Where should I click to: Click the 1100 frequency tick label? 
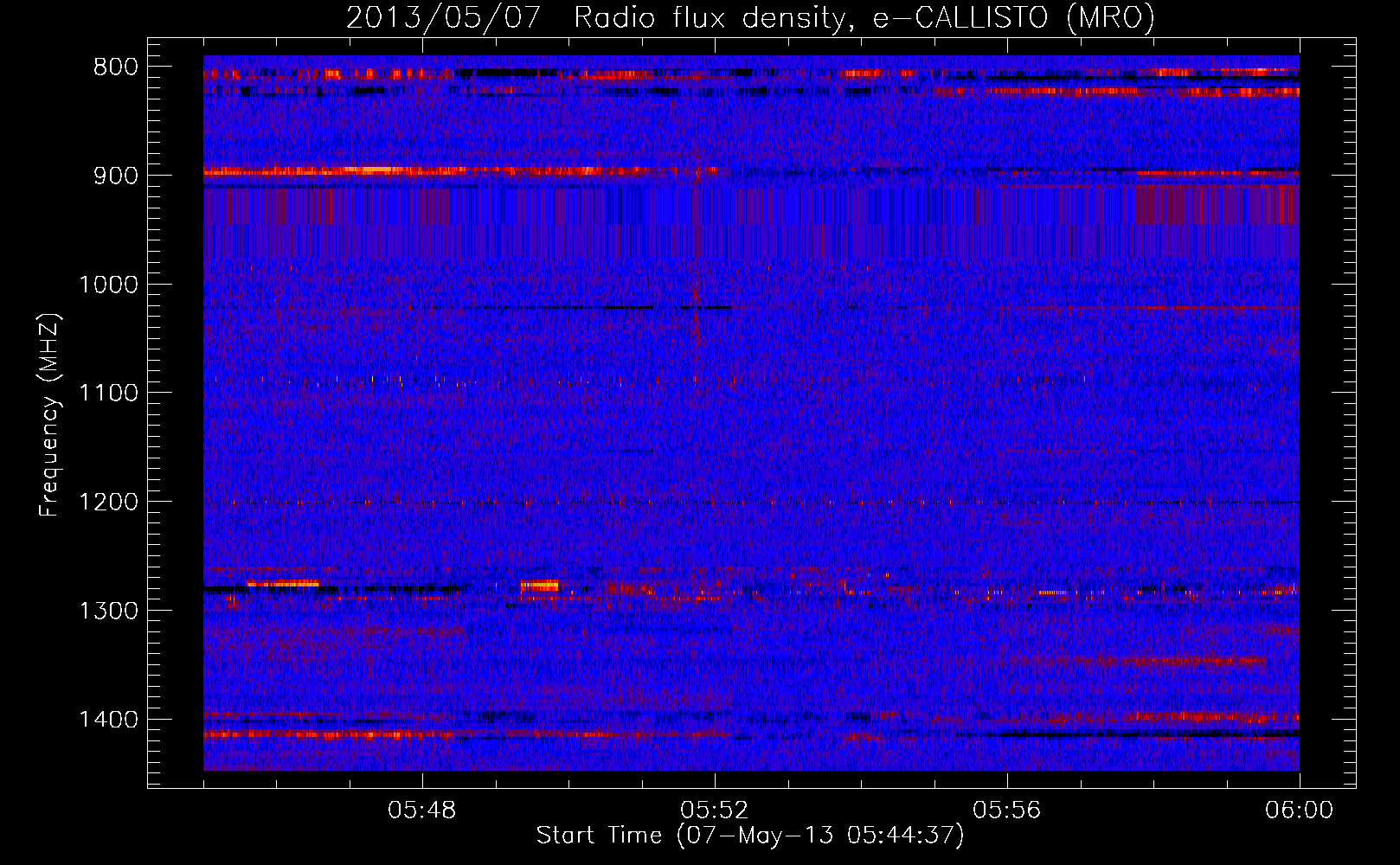coord(109,394)
